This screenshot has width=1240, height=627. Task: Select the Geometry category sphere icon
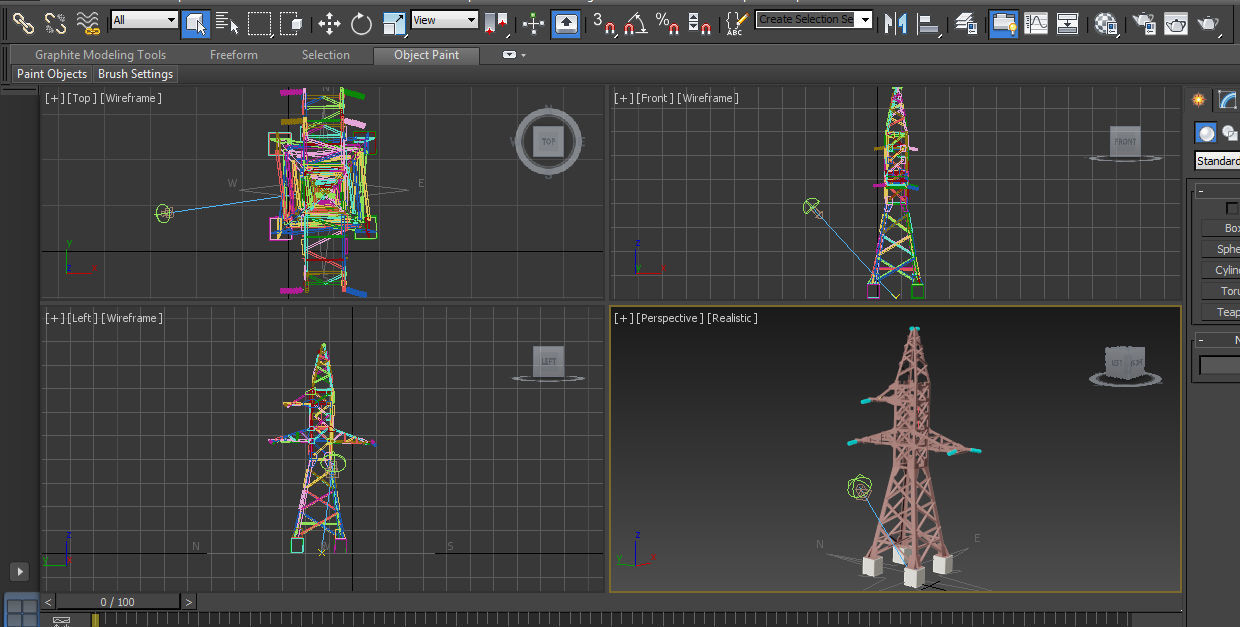pos(1206,133)
